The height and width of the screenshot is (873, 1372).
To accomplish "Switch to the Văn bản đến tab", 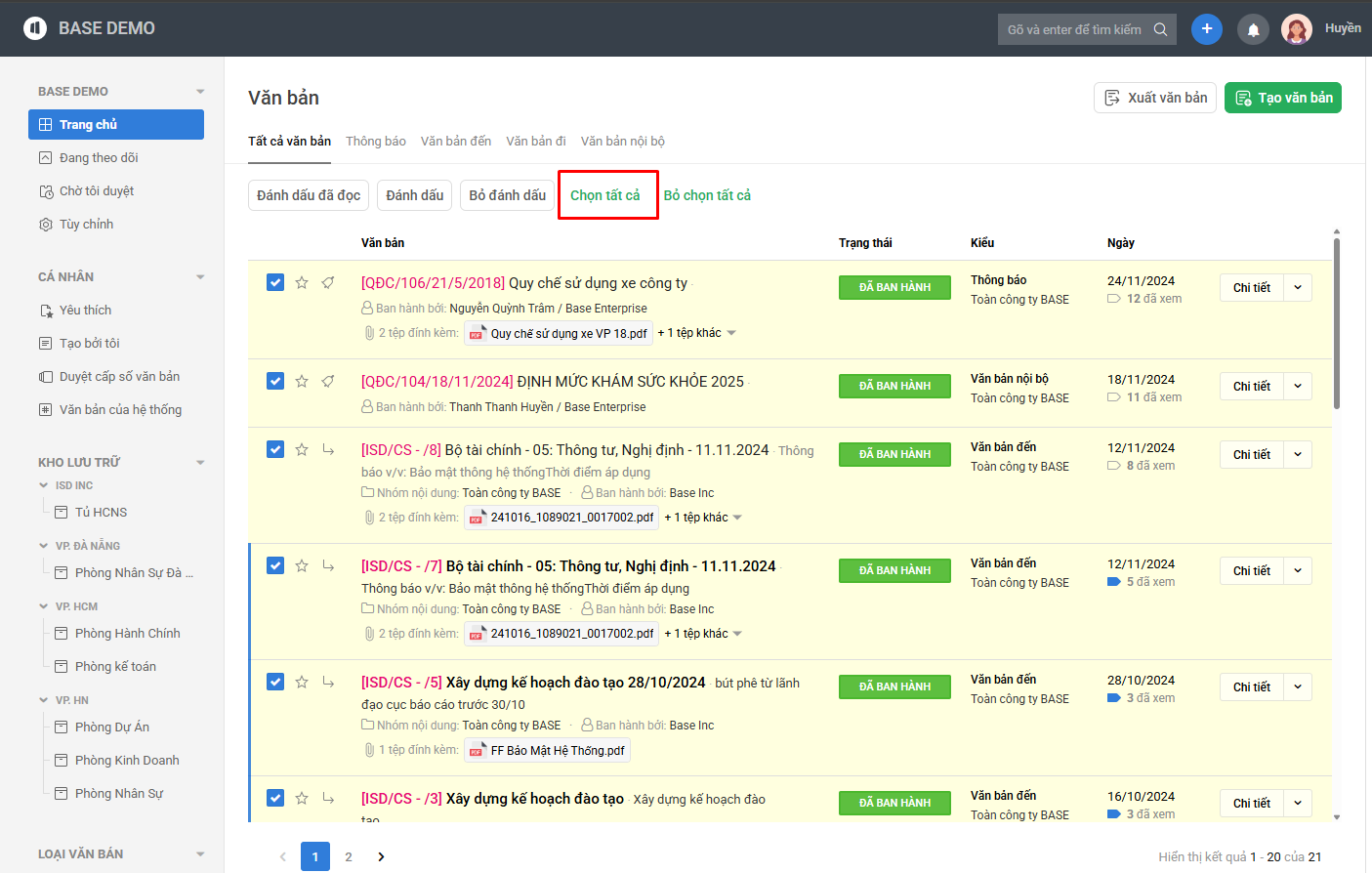I will tap(456, 141).
